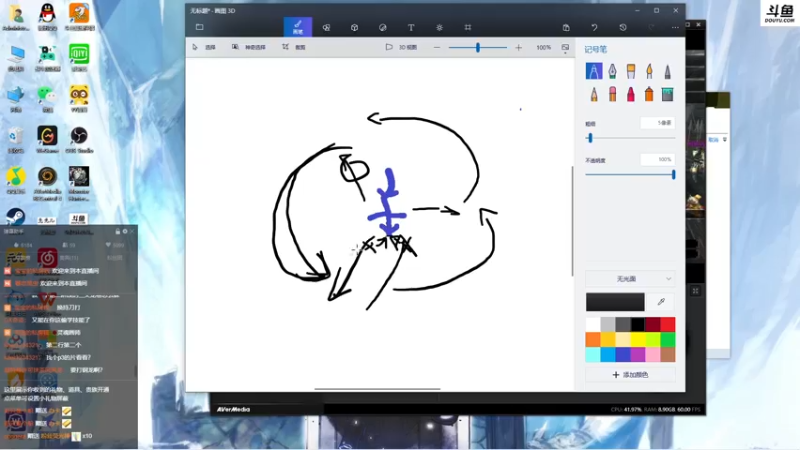
Task: Select the Fill bucket tool
Action: tap(667, 94)
